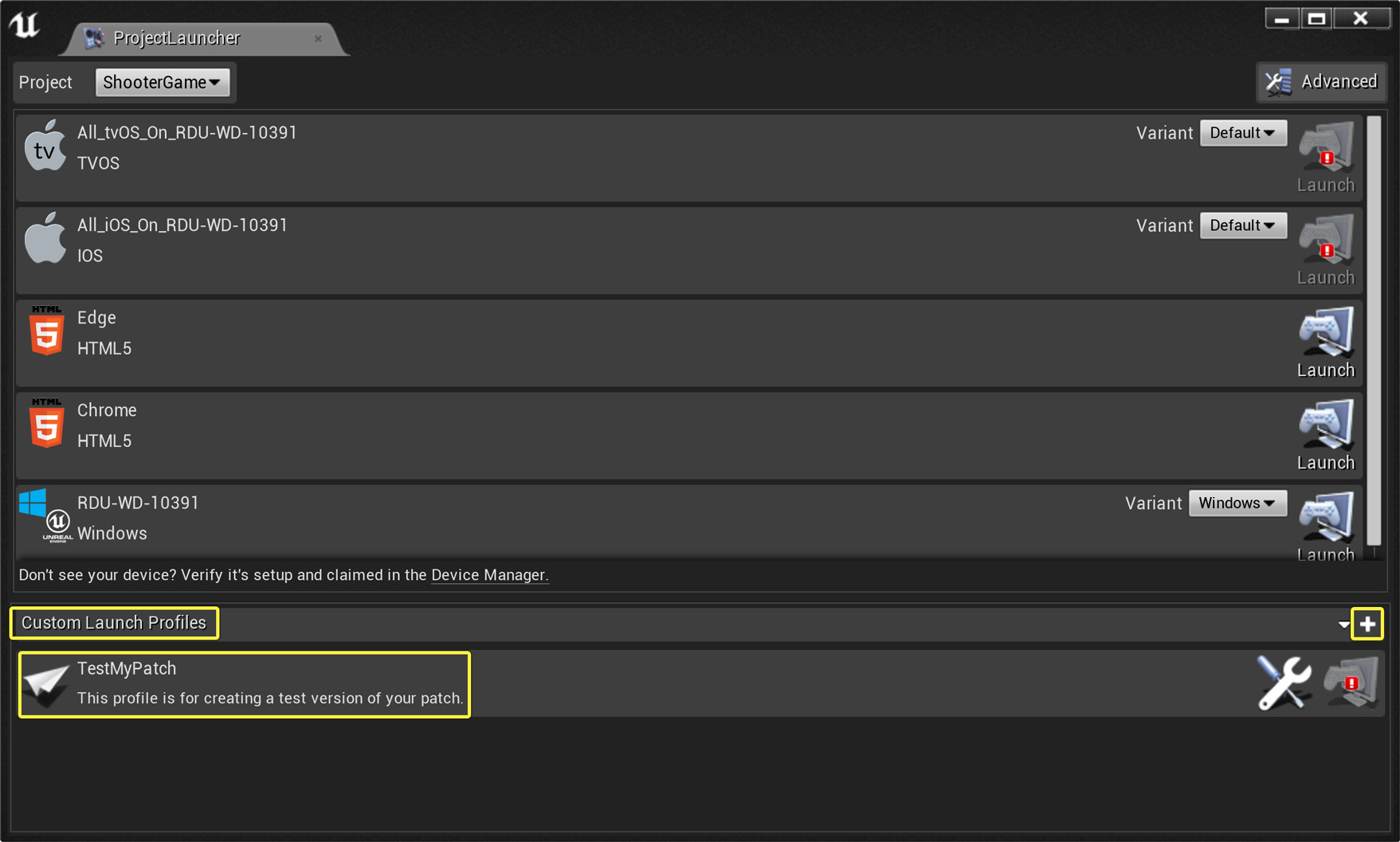The height and width of the screenshot is (842, 1400).
Task: Select the TestMyPatch profile entry
Action: pyautogui.click(x=244, y=683)
